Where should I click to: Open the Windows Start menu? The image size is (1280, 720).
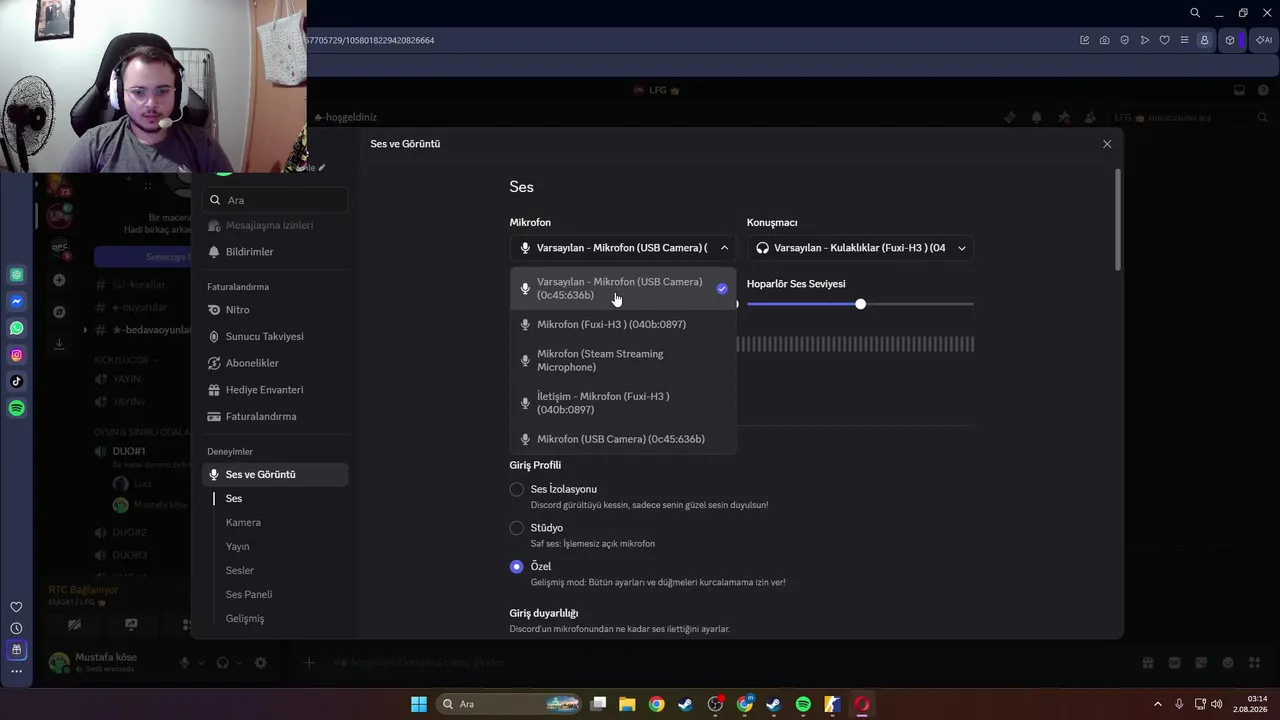click(x=419, y=704)
